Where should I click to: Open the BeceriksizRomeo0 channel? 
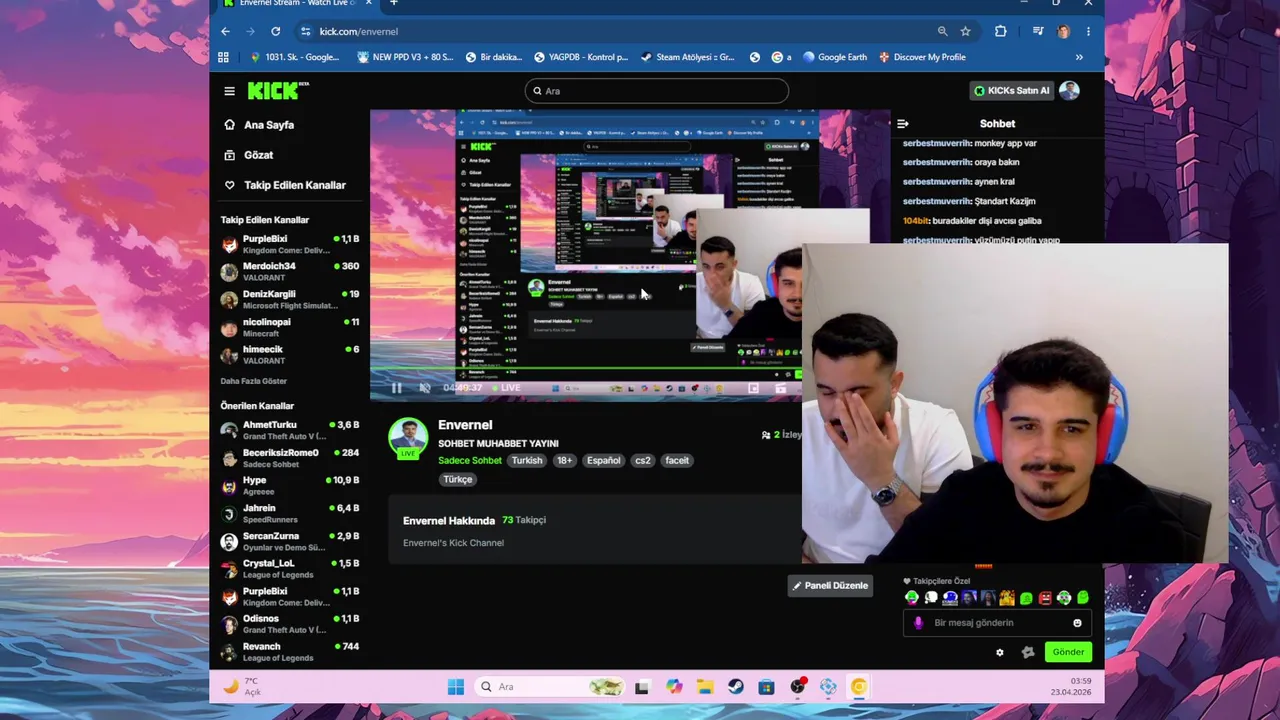[x=290, y=458]
